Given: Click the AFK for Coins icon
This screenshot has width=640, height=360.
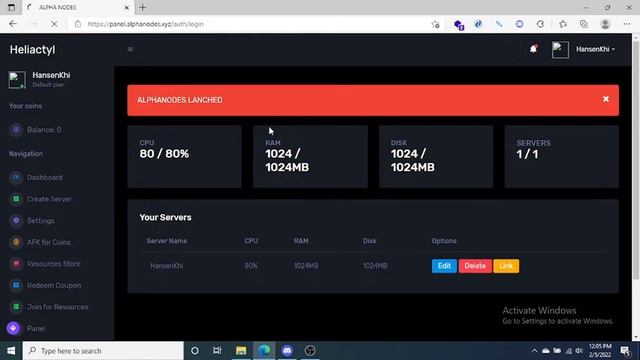Looking at the screenshot, I should (x=16, y=242).
